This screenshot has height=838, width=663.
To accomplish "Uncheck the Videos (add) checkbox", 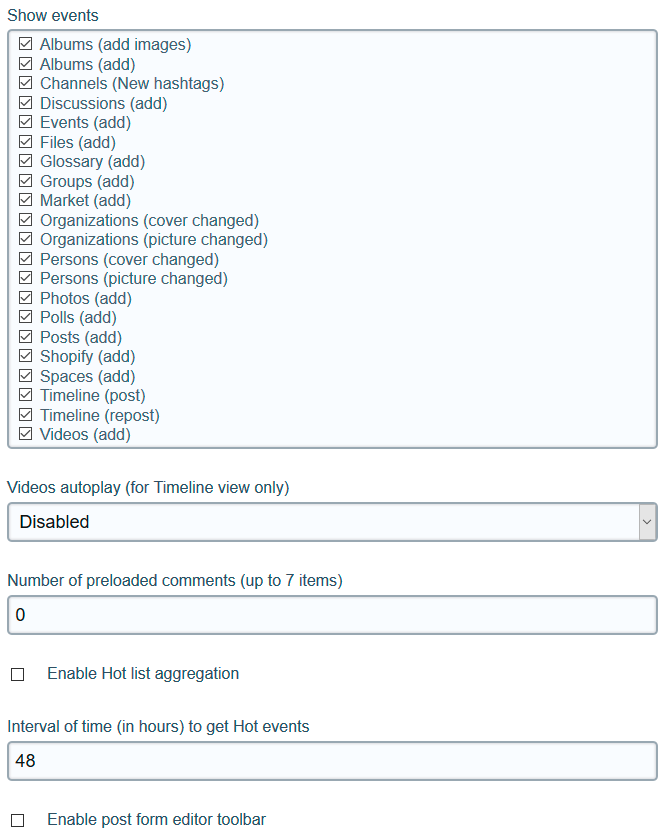I will [x=26, y=435].
